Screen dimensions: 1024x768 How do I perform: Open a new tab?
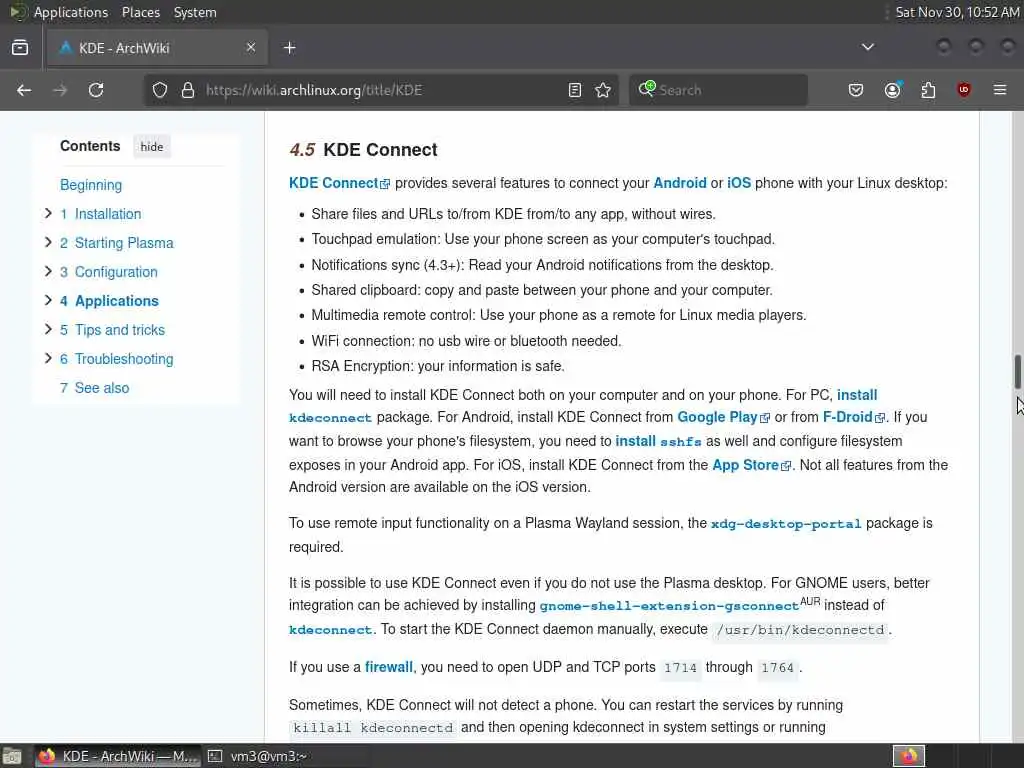290,48
